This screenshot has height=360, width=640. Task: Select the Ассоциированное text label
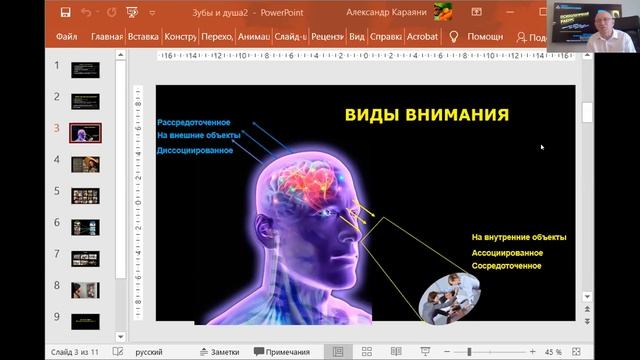507,253
